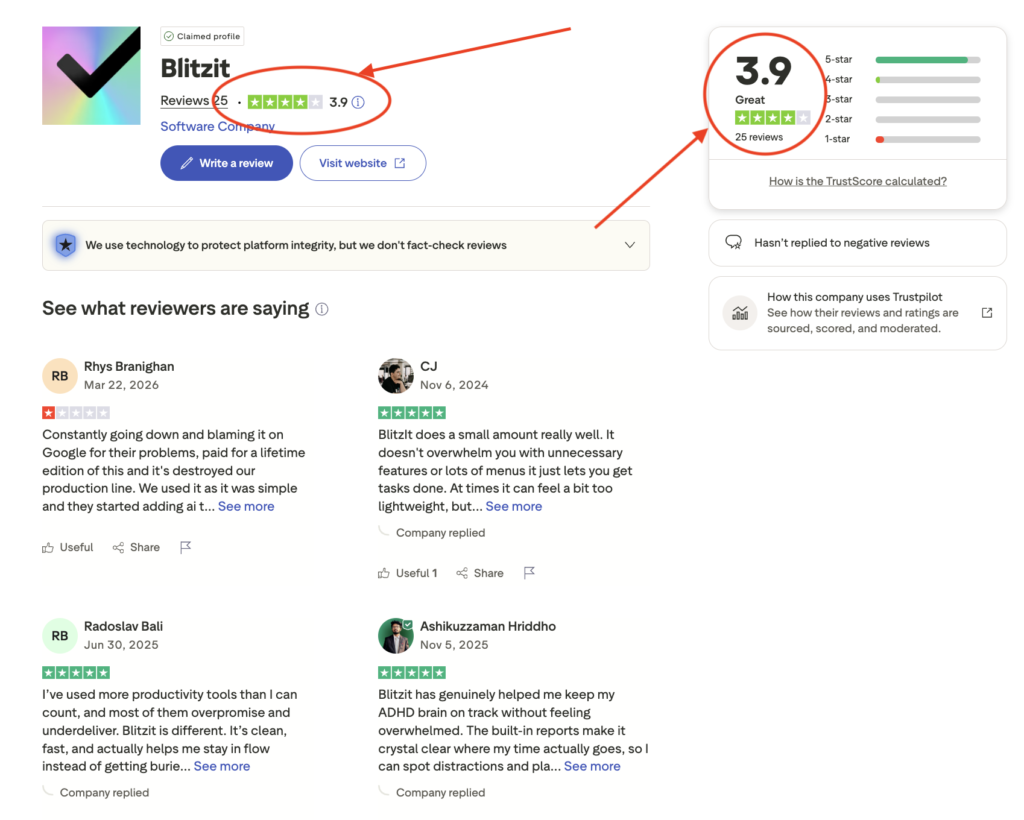Click Useful 1 on CJ's review

408,573
